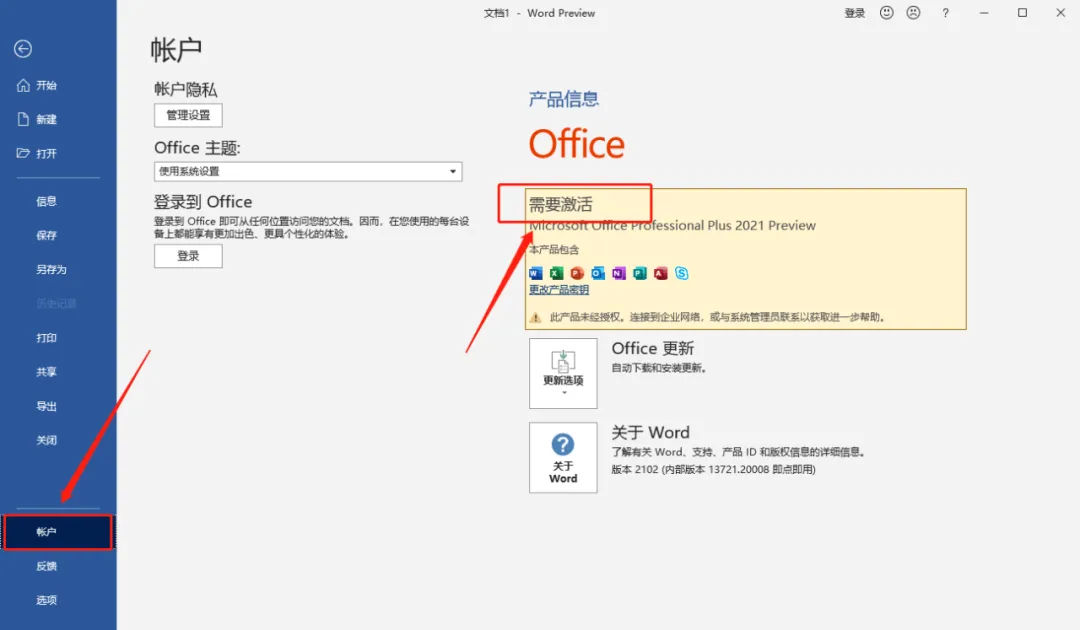
Task: Send a frown via sad face icon
Action: pos(913,12)
